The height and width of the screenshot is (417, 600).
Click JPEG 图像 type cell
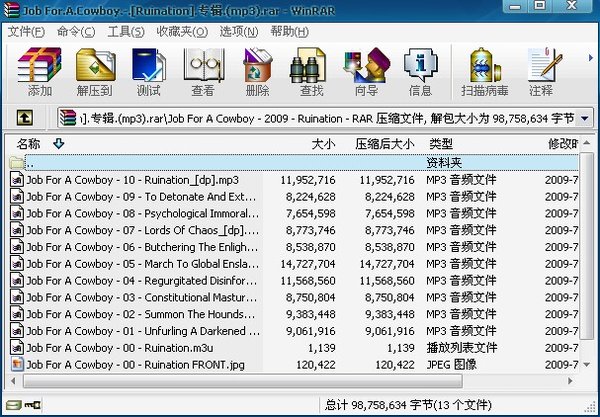click(x=452, y=364)
